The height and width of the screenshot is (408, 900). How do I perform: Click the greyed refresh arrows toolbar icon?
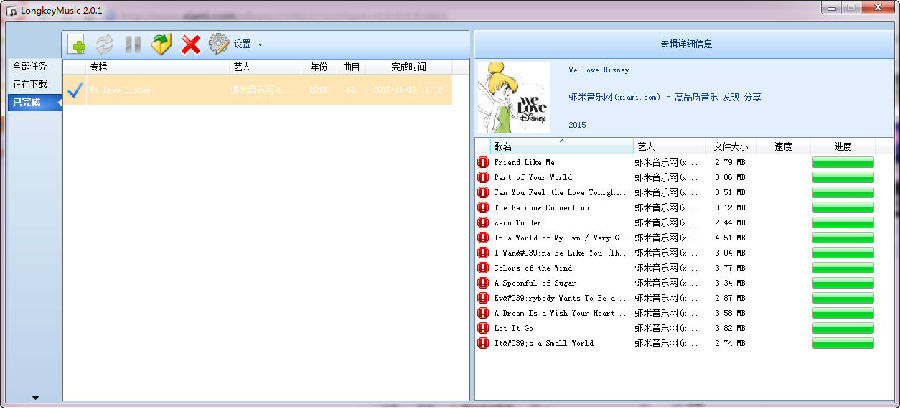(104, 44)
